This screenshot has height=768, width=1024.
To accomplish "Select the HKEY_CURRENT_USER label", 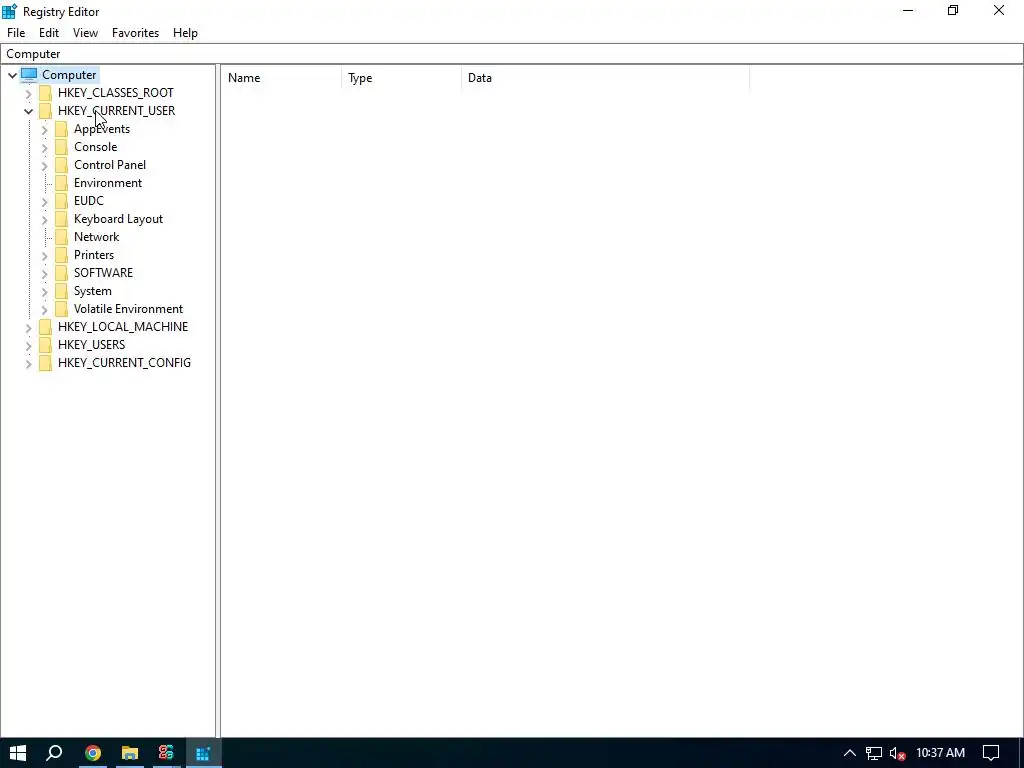I will 116,111.
